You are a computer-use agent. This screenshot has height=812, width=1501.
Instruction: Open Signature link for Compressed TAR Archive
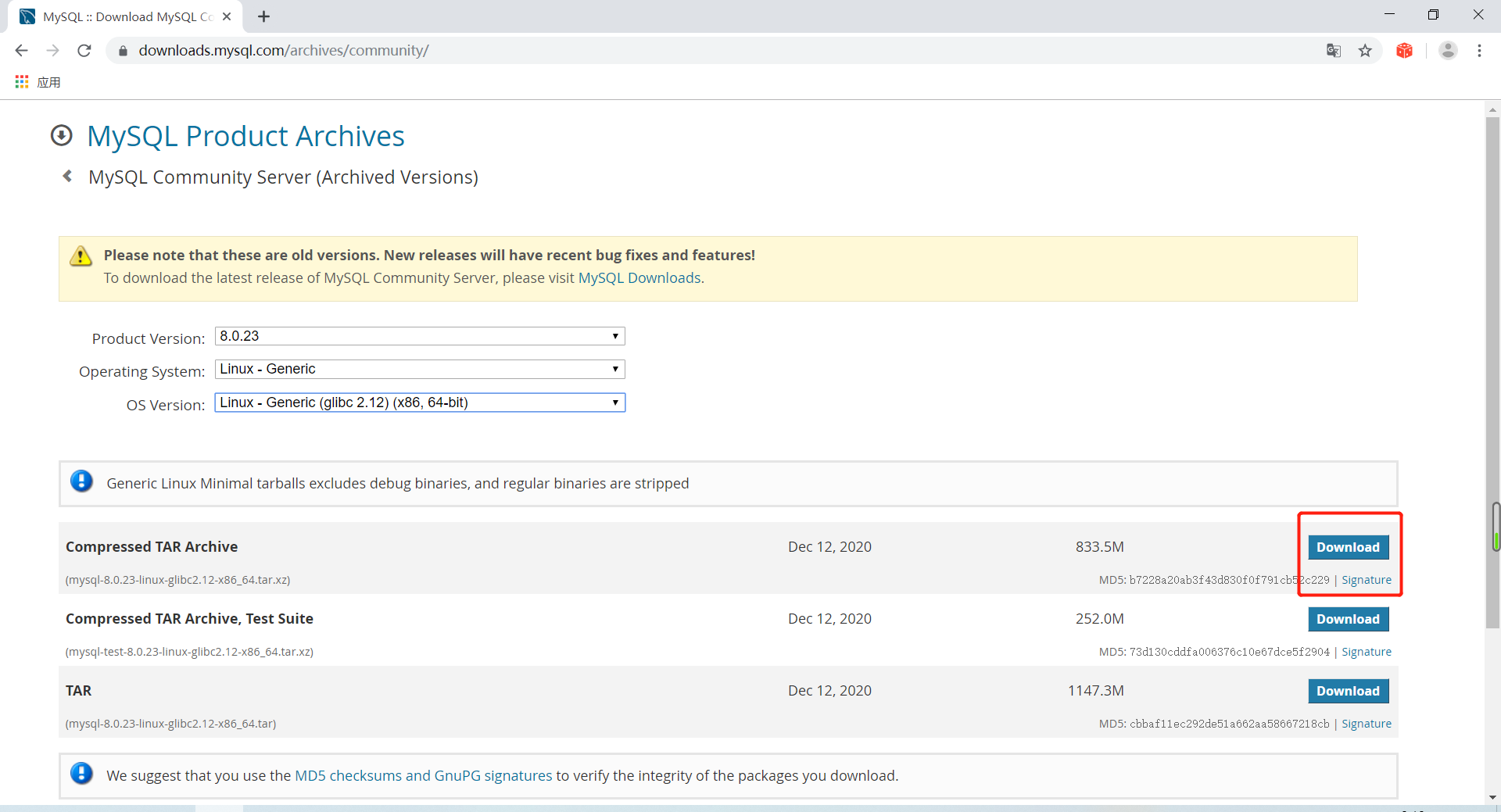point(1367,580)
